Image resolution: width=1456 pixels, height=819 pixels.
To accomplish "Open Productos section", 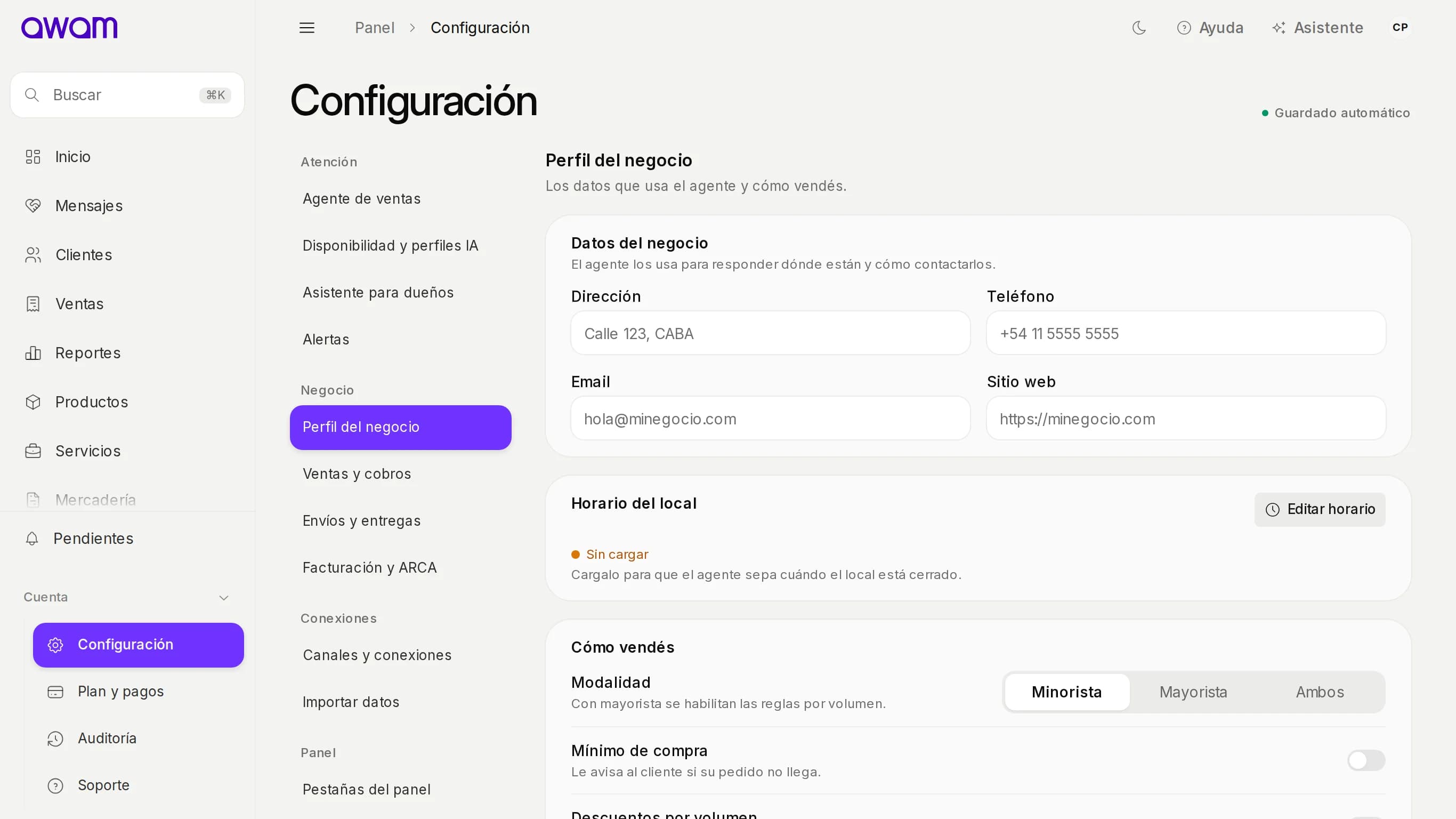I will tap(128, 402).
